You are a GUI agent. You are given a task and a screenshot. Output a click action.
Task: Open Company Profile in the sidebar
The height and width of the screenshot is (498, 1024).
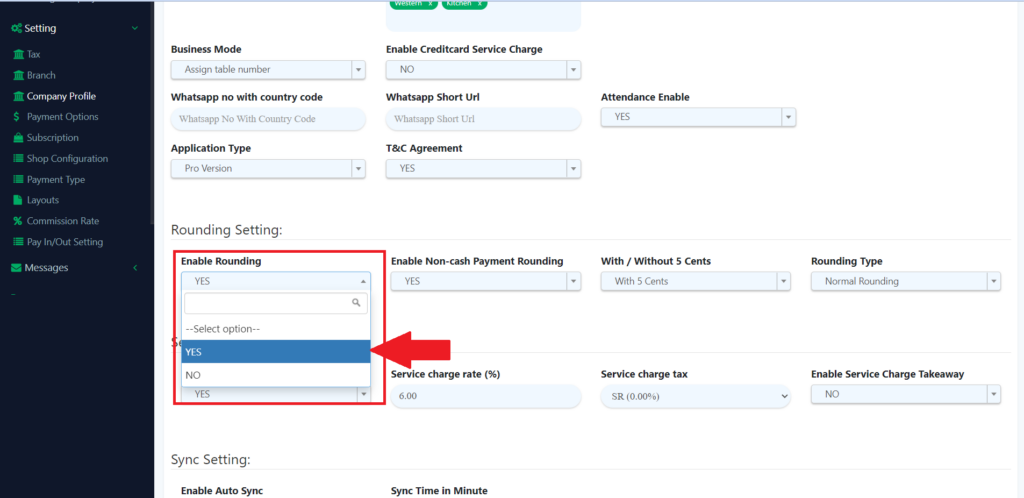(61, 96)
